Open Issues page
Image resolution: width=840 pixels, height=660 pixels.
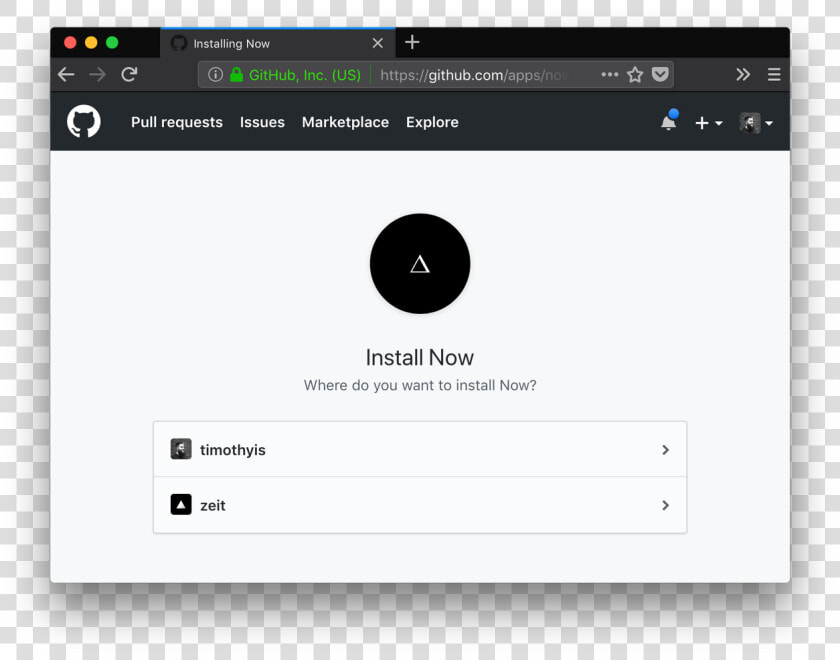coord(262,122)
